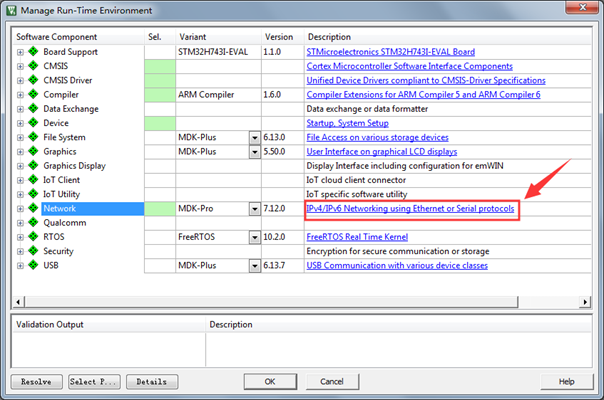The width and height of the screenshot is (604, 400).
Task: Open Unified Device Drivers description link
Action: [x=426, y=80]
